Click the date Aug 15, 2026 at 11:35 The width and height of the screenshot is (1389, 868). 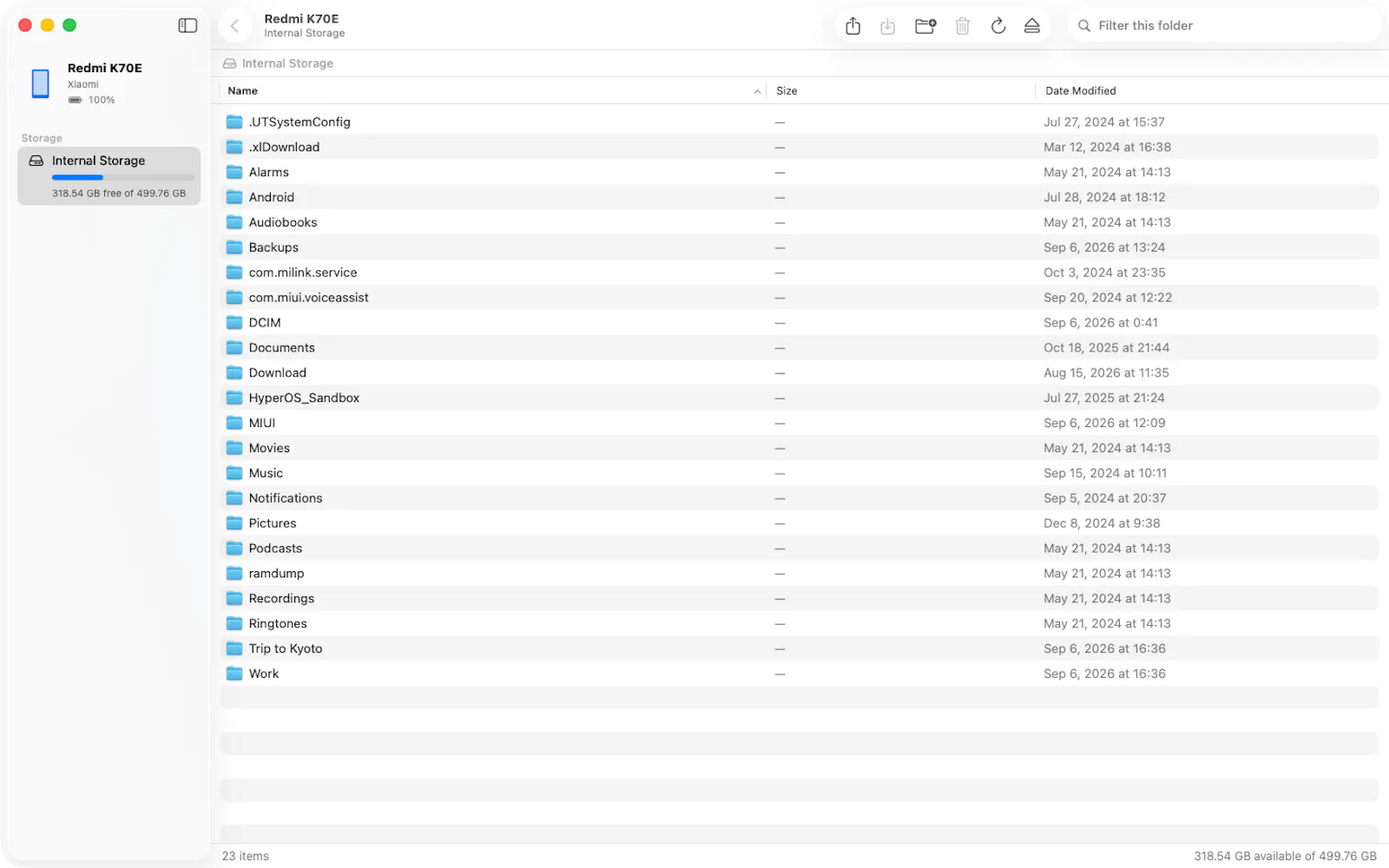[x=1106, y=373]
